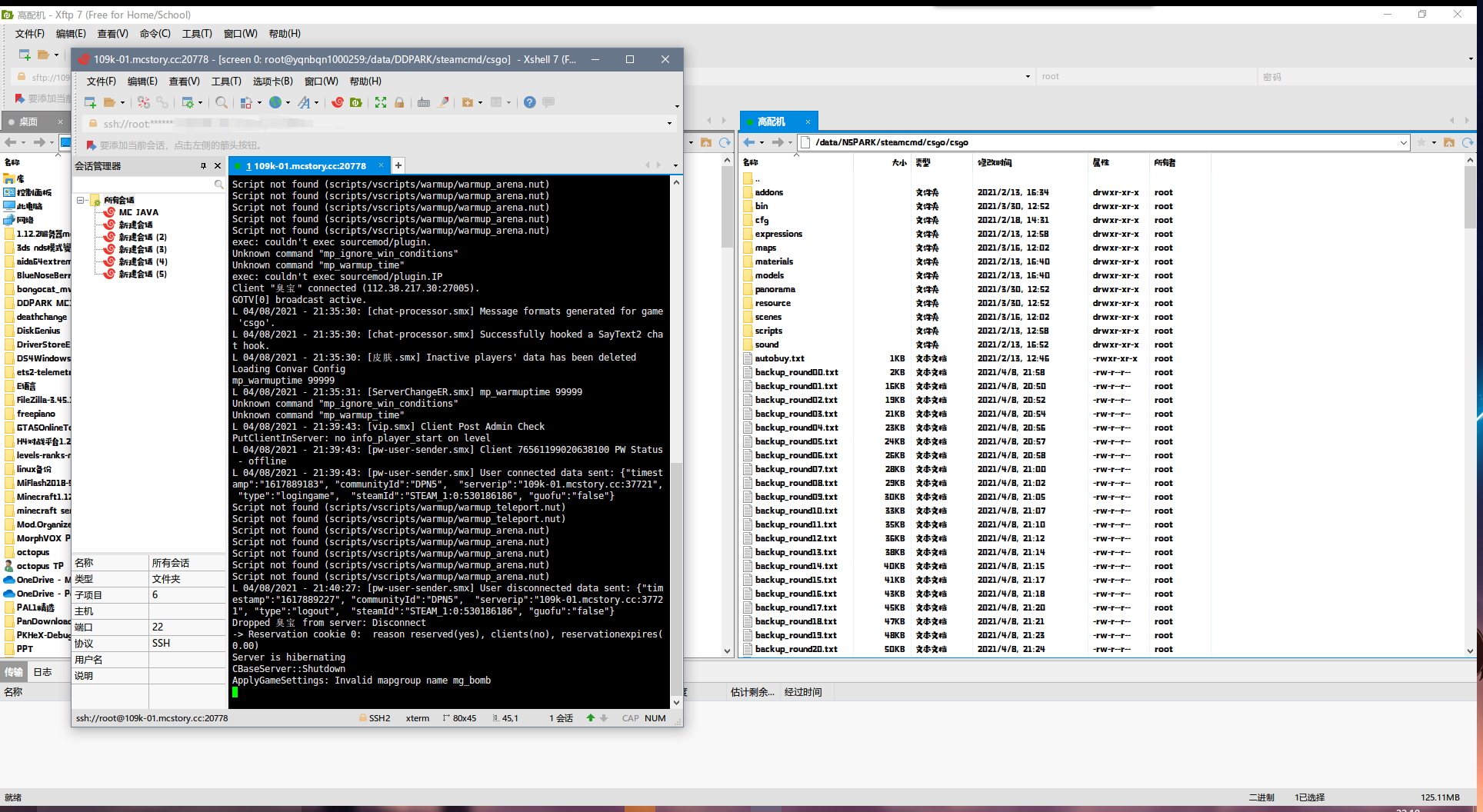Open the font icon dropdown arrow
The width and height of the screenshot is (1483, 812).
pyautogui.click(x=317, y=103)
